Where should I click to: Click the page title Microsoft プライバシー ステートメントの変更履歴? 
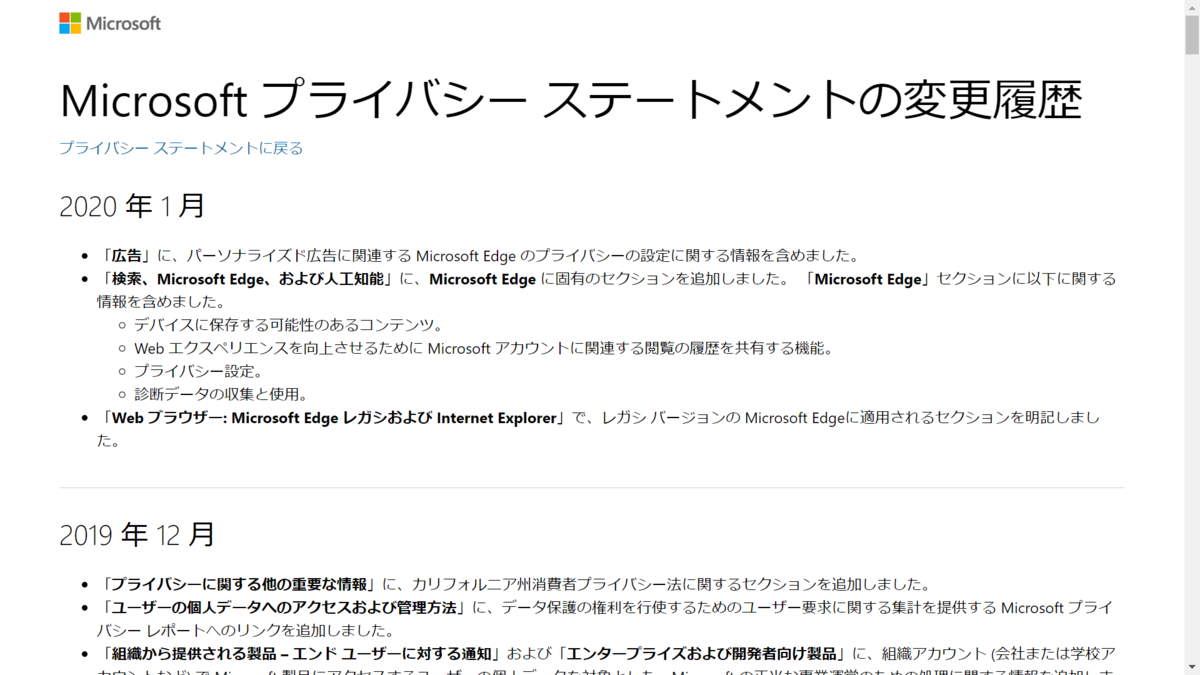click(x=571, y=99)
